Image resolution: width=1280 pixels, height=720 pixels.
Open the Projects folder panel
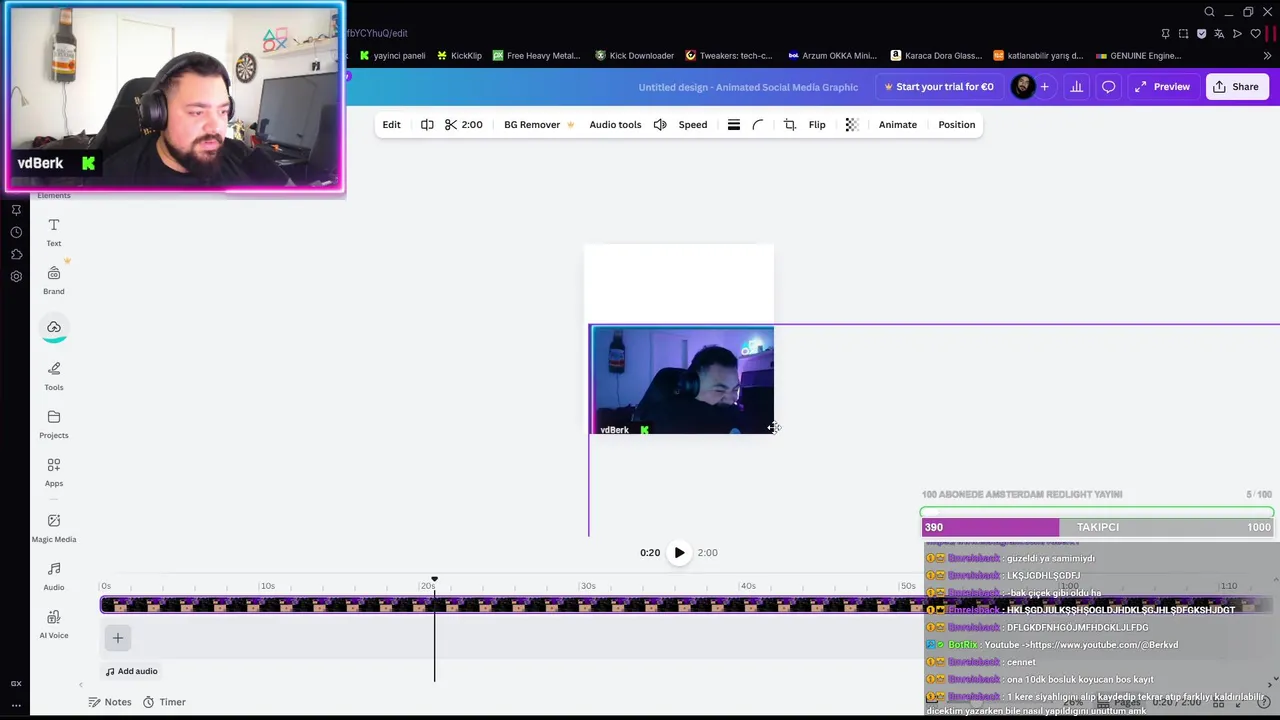[54, 424]
